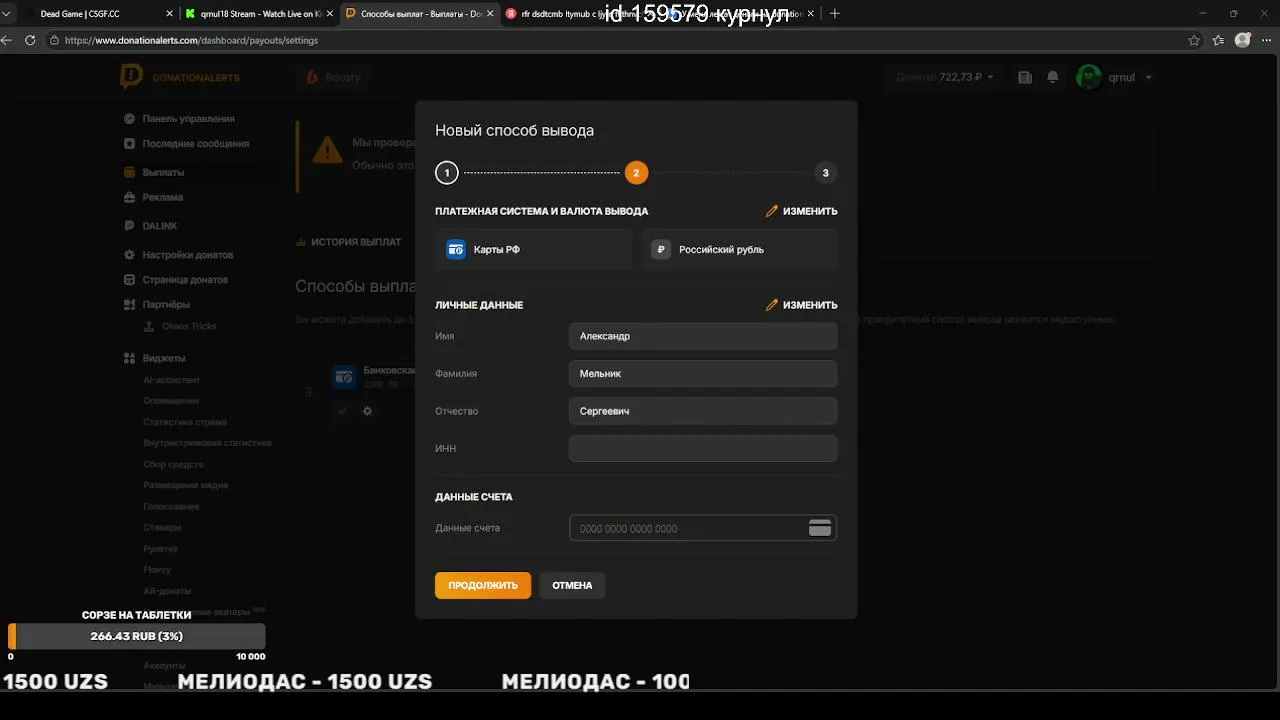
Task: Click the orange step 2 circle
Action: 636,173
